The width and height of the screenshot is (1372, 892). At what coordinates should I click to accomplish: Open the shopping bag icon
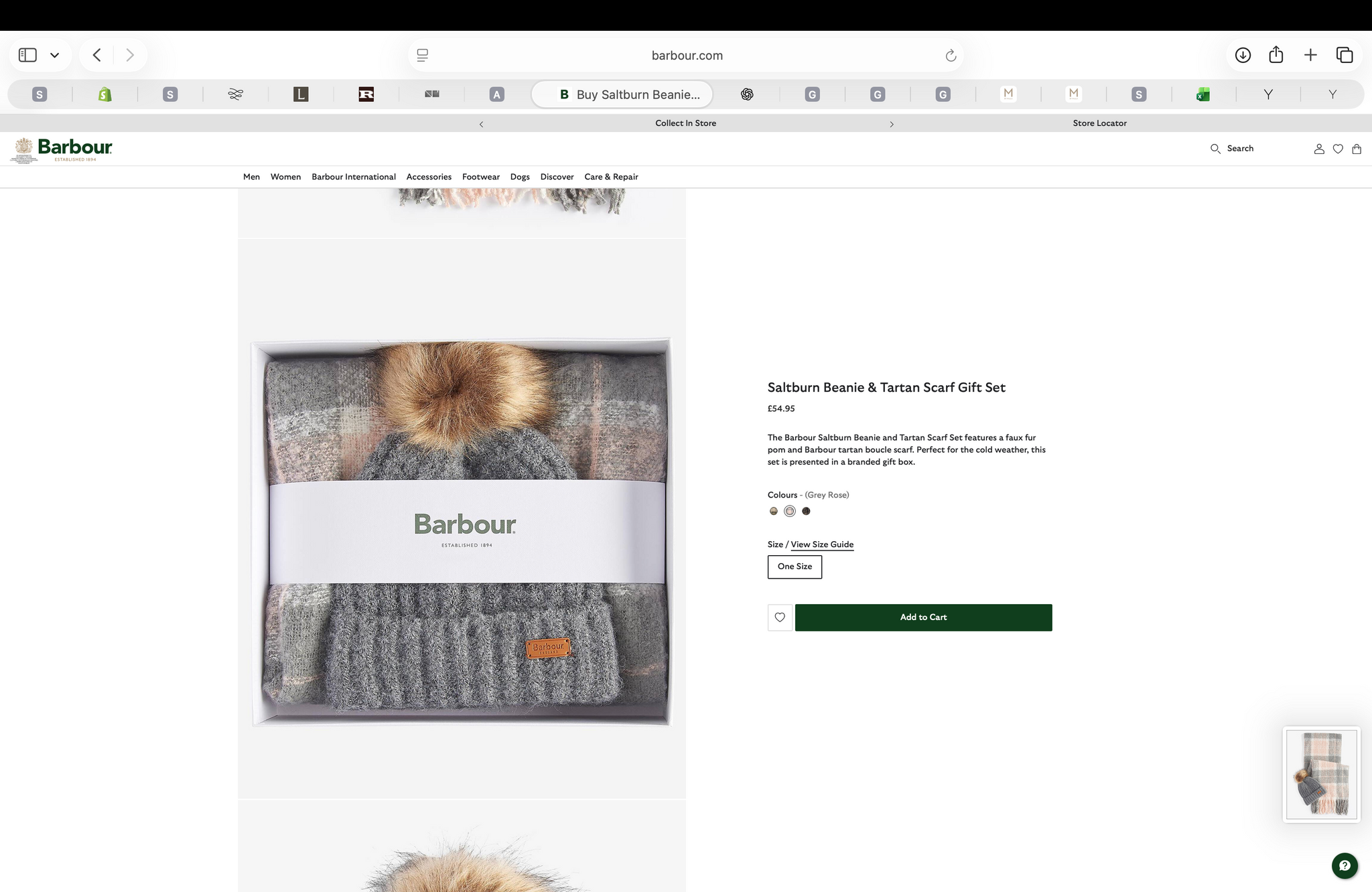click(1357, 149)
